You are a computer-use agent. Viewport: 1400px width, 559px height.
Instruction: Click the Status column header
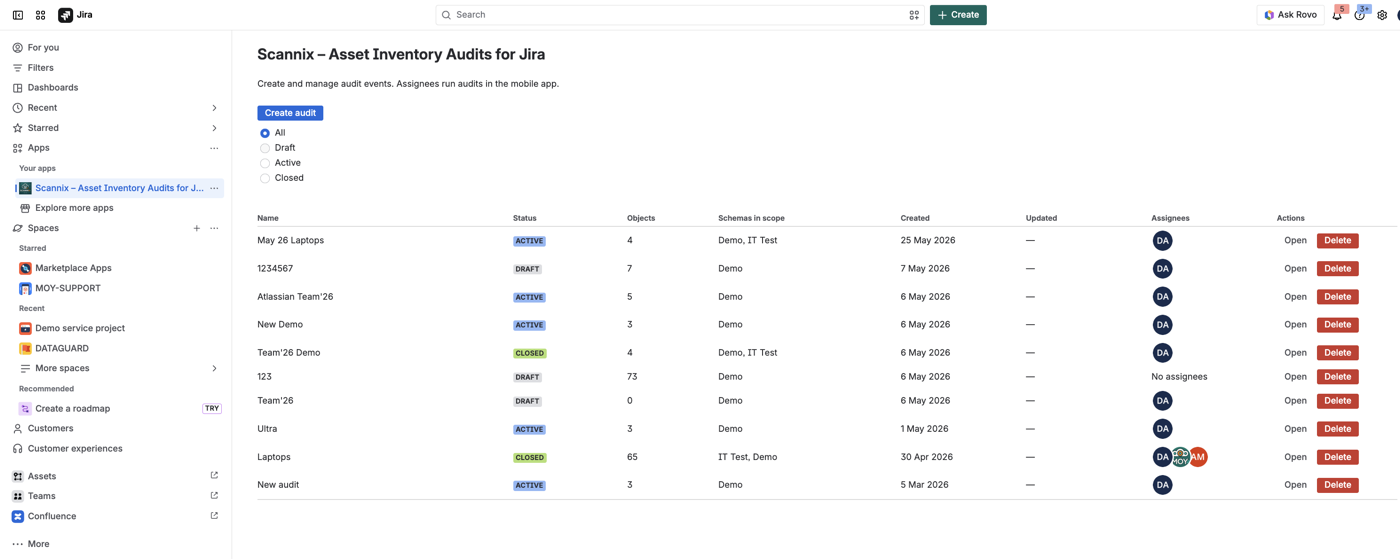click(525, 218)
